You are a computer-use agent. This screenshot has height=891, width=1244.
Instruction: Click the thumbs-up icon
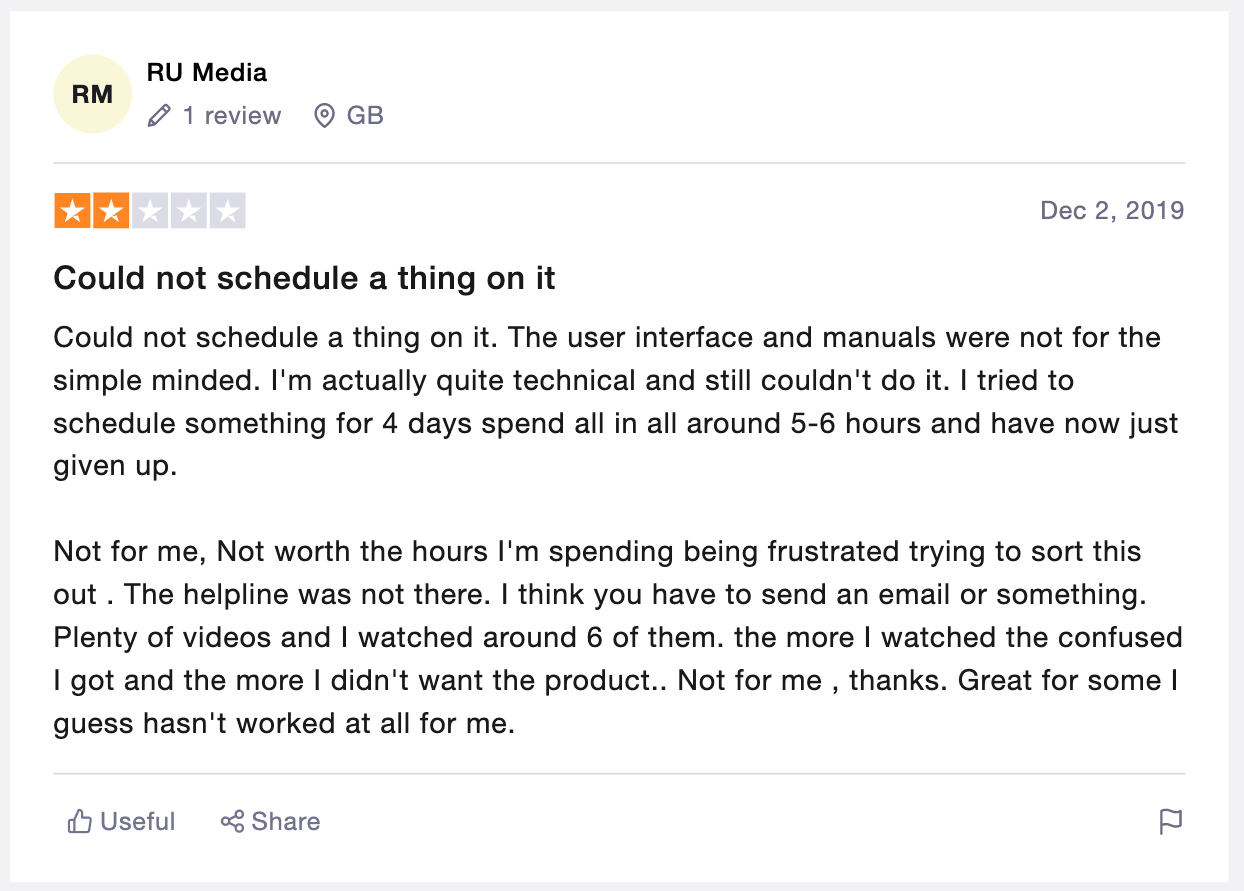80,822
